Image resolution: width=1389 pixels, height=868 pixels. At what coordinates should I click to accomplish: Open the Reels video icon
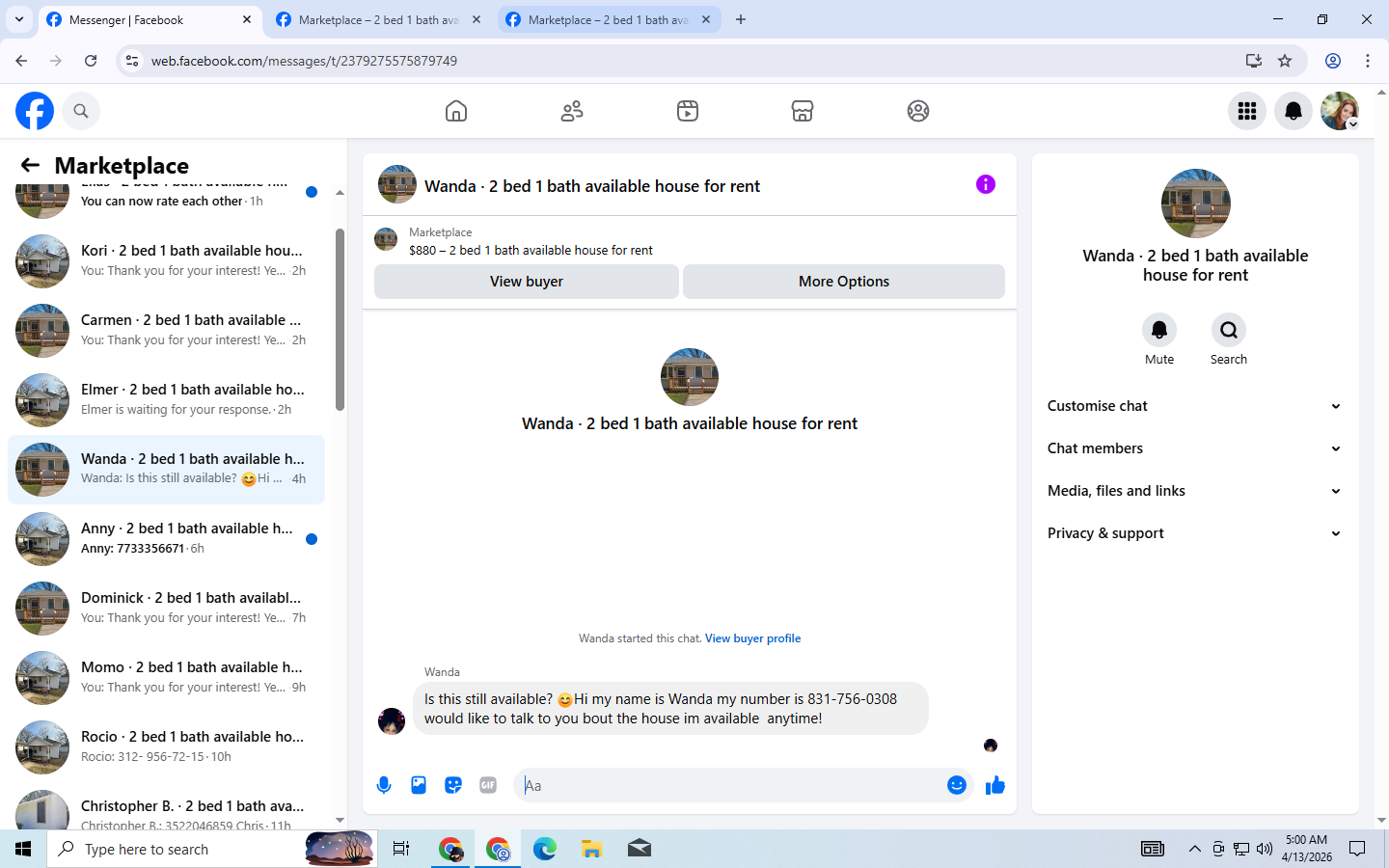(688, 111)
